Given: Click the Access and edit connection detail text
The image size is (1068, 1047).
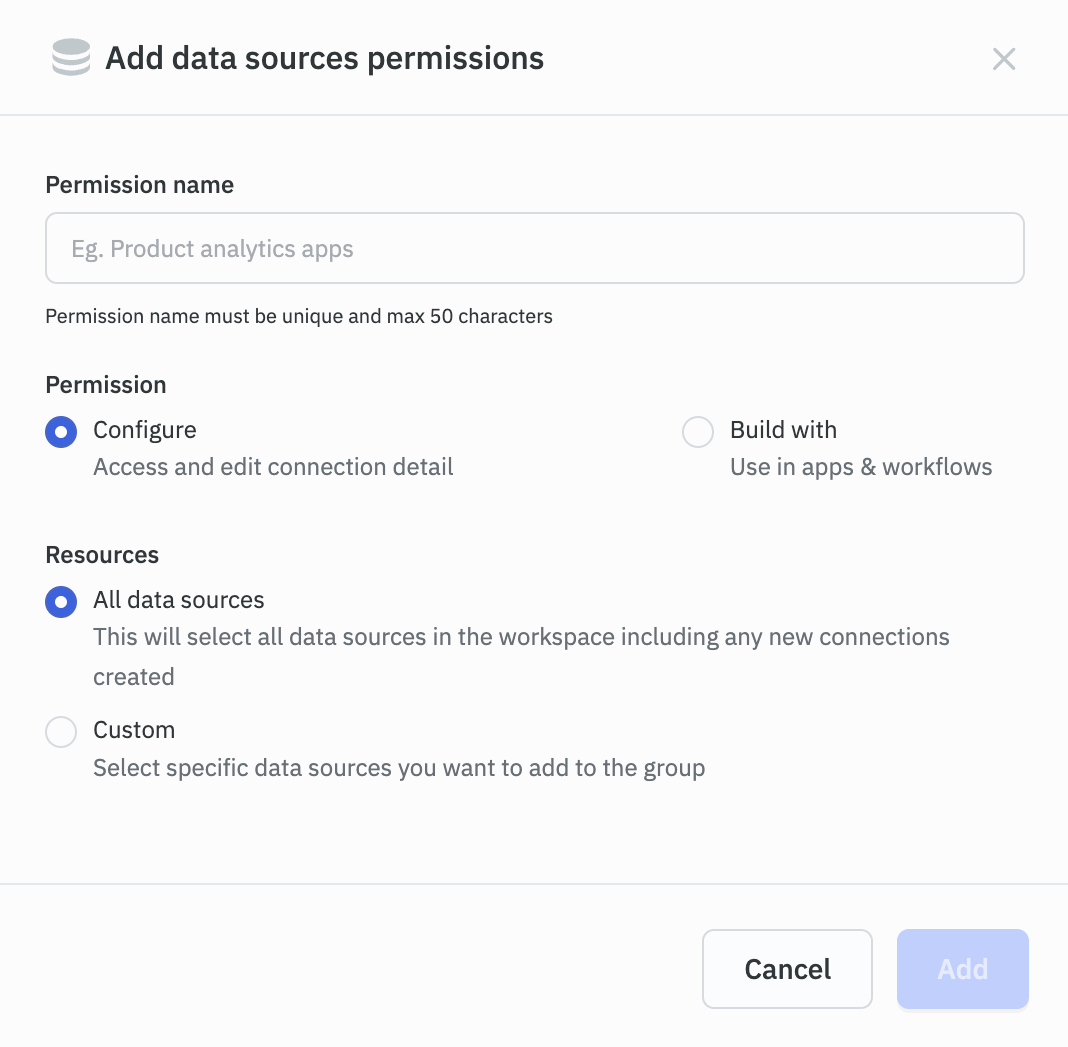Looking at the screenshot, I should [x=272, y=466].
